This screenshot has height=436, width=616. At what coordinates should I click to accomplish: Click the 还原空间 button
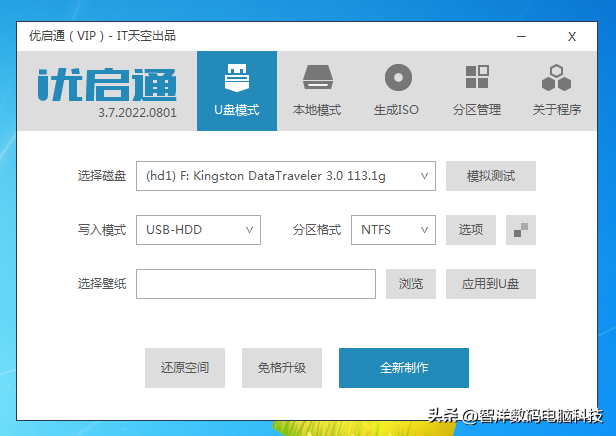[x=185, y=368]
